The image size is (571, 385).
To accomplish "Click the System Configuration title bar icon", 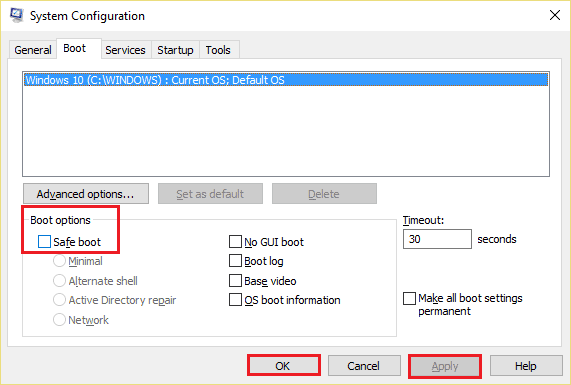I will pyautogui.click(x=16, y=15).
